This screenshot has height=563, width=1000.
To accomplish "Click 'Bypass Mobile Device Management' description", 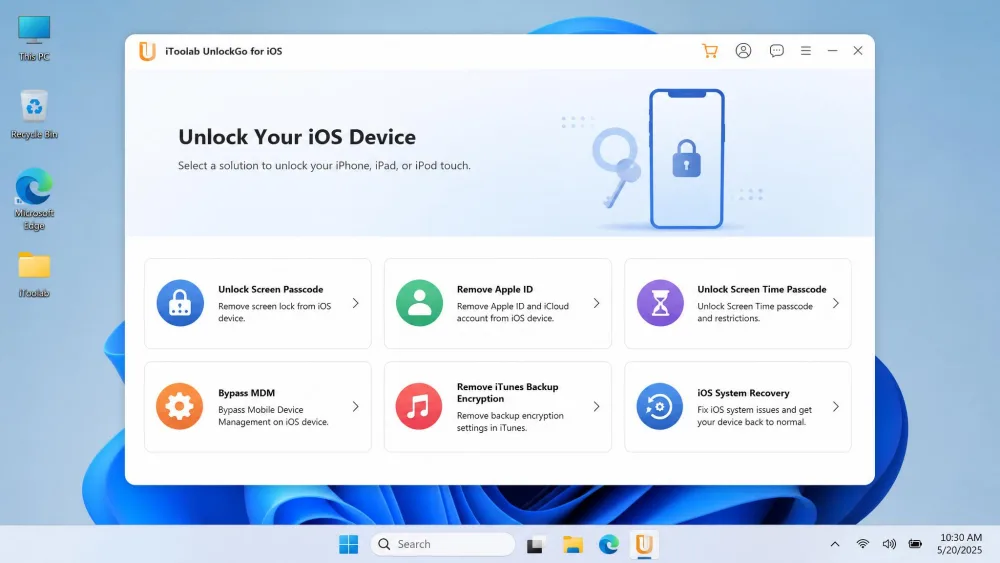I will (x=274, y=416).
